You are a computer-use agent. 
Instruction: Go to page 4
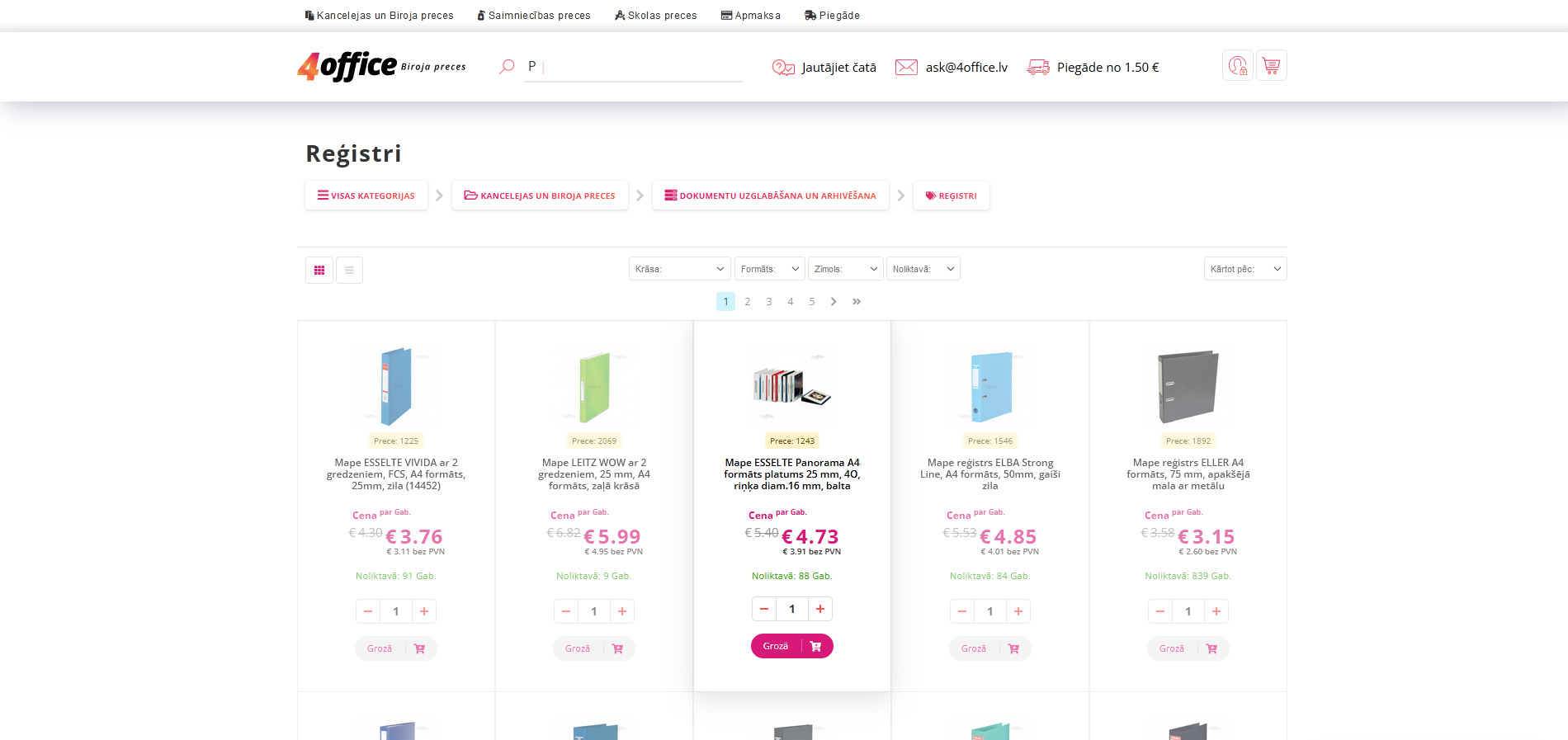tap(791, 302)
